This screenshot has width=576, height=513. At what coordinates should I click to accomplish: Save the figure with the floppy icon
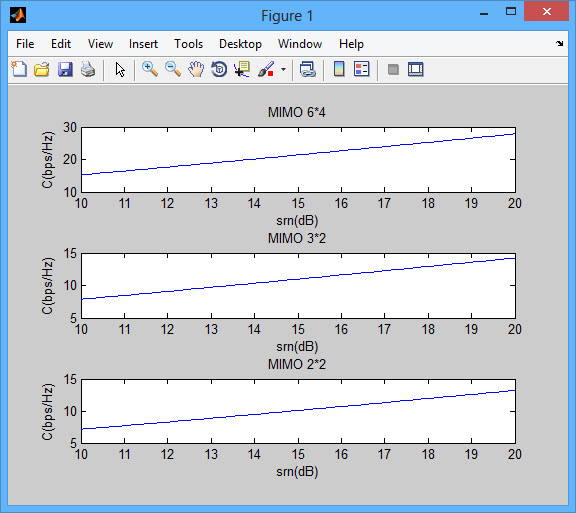[65, 69]
